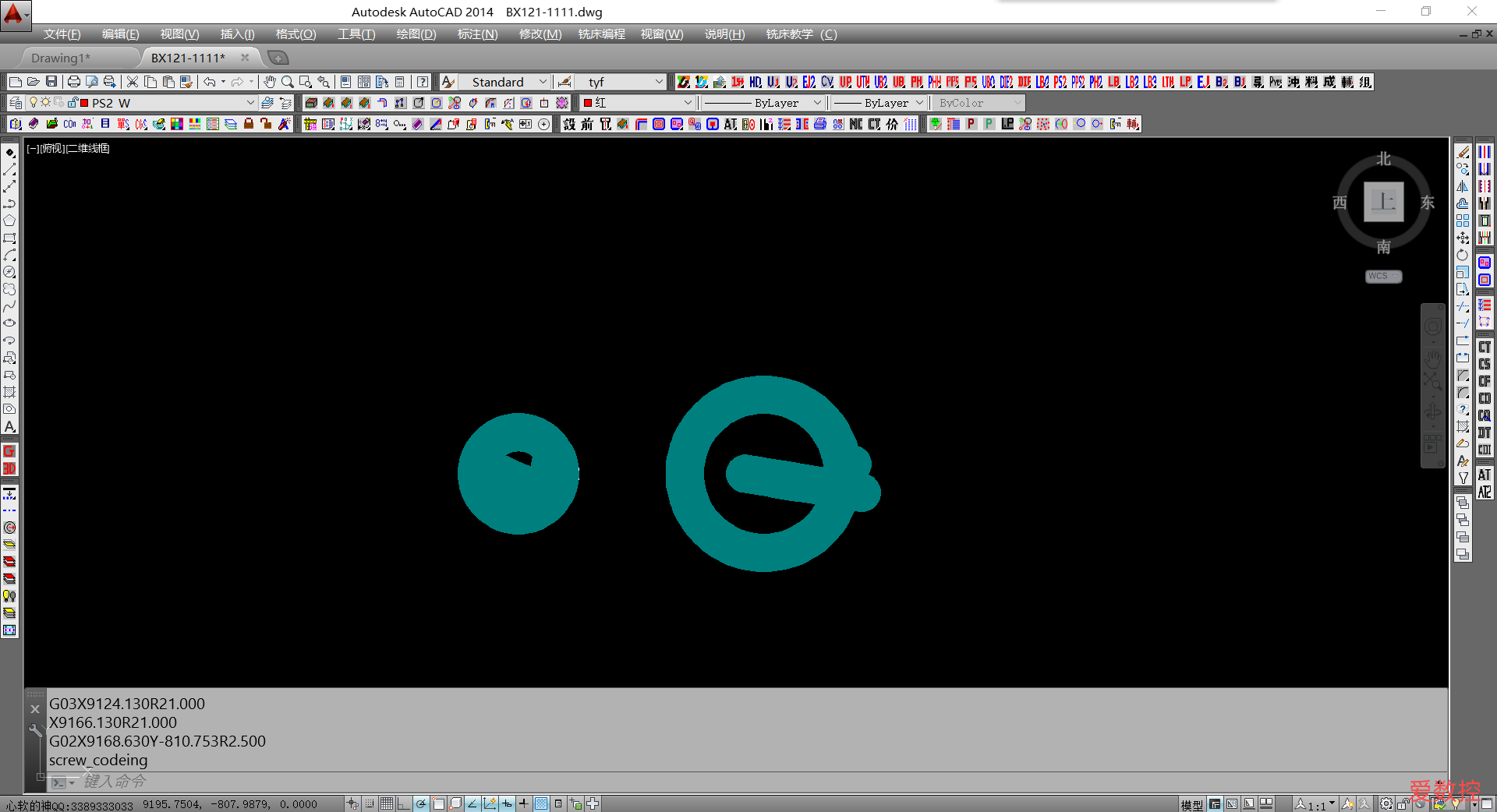Select the Rotate modify tool
This screenshot has width=1497, height=812.
(1463, 255)
